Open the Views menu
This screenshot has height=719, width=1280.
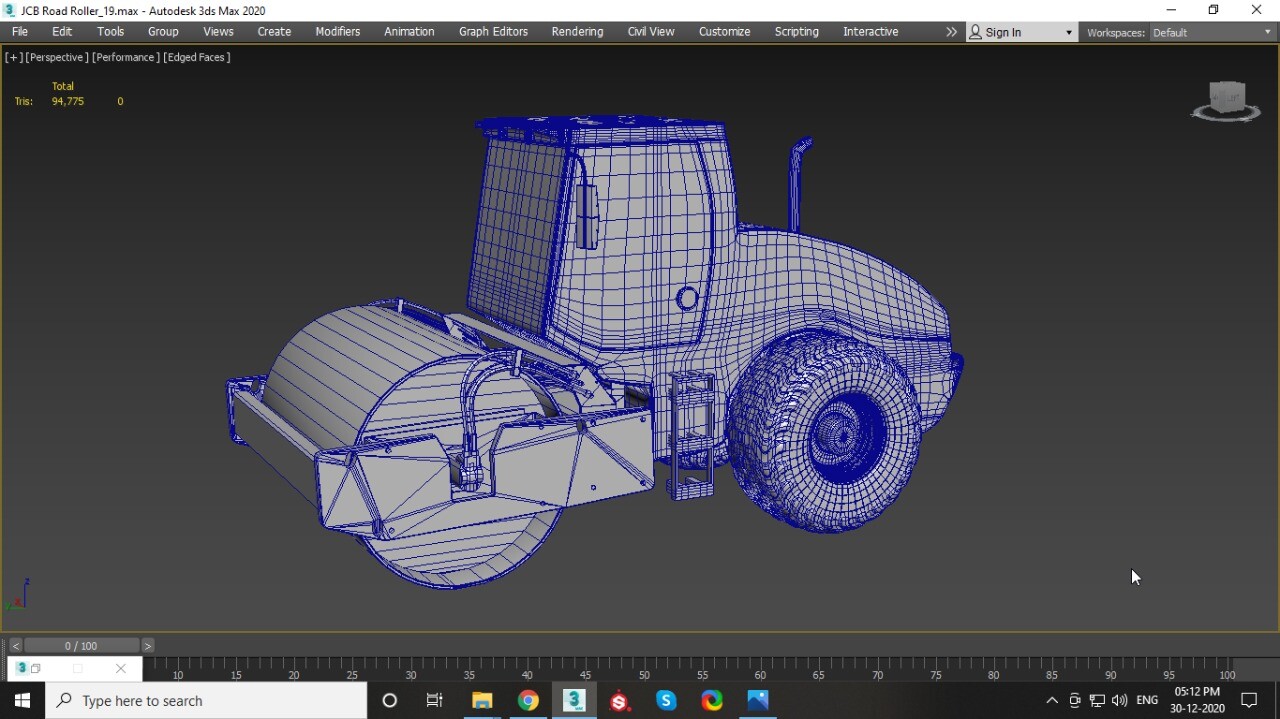coord(218,32)
